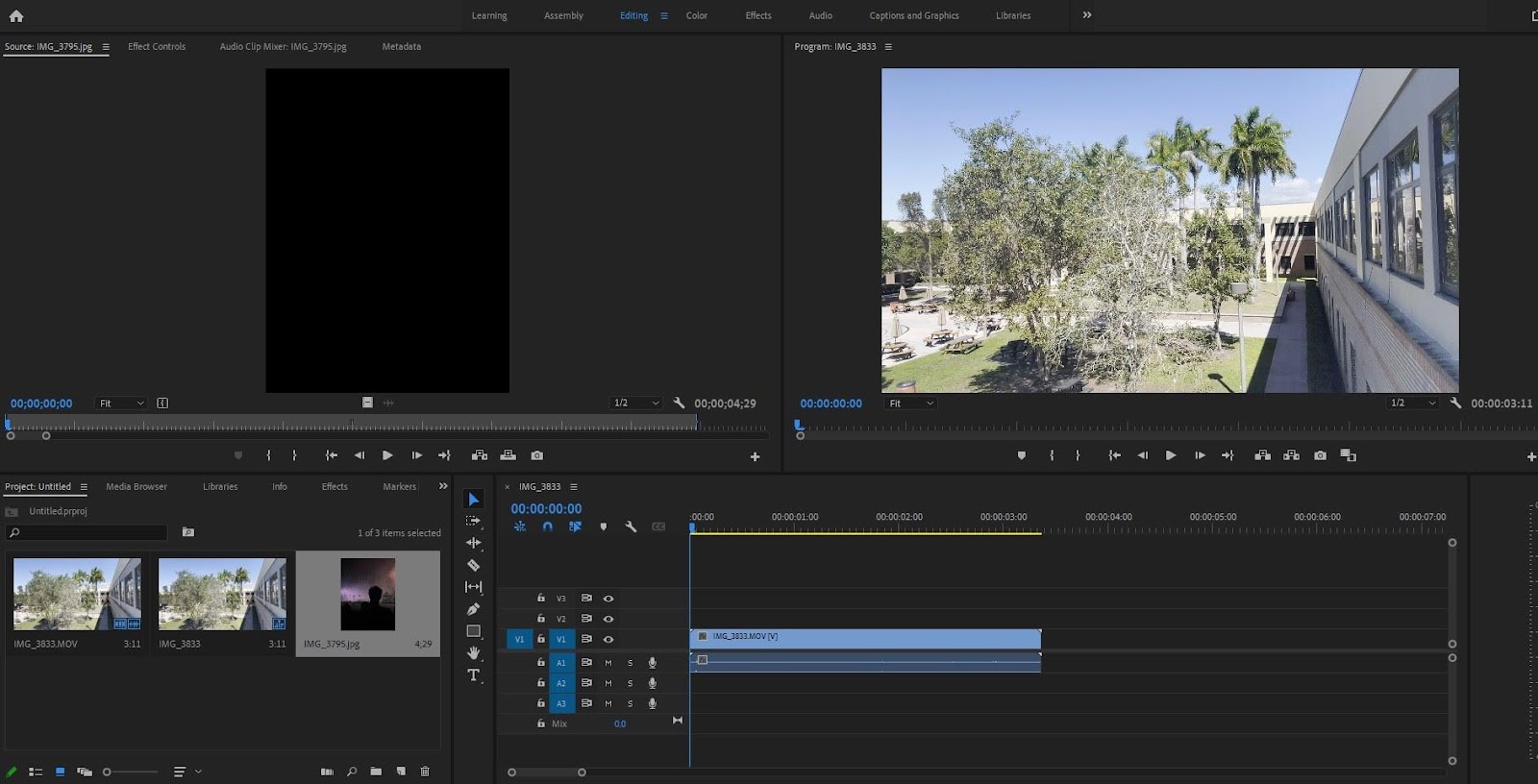
Task: Play in Source monitor
Action: tap(387, 455)
